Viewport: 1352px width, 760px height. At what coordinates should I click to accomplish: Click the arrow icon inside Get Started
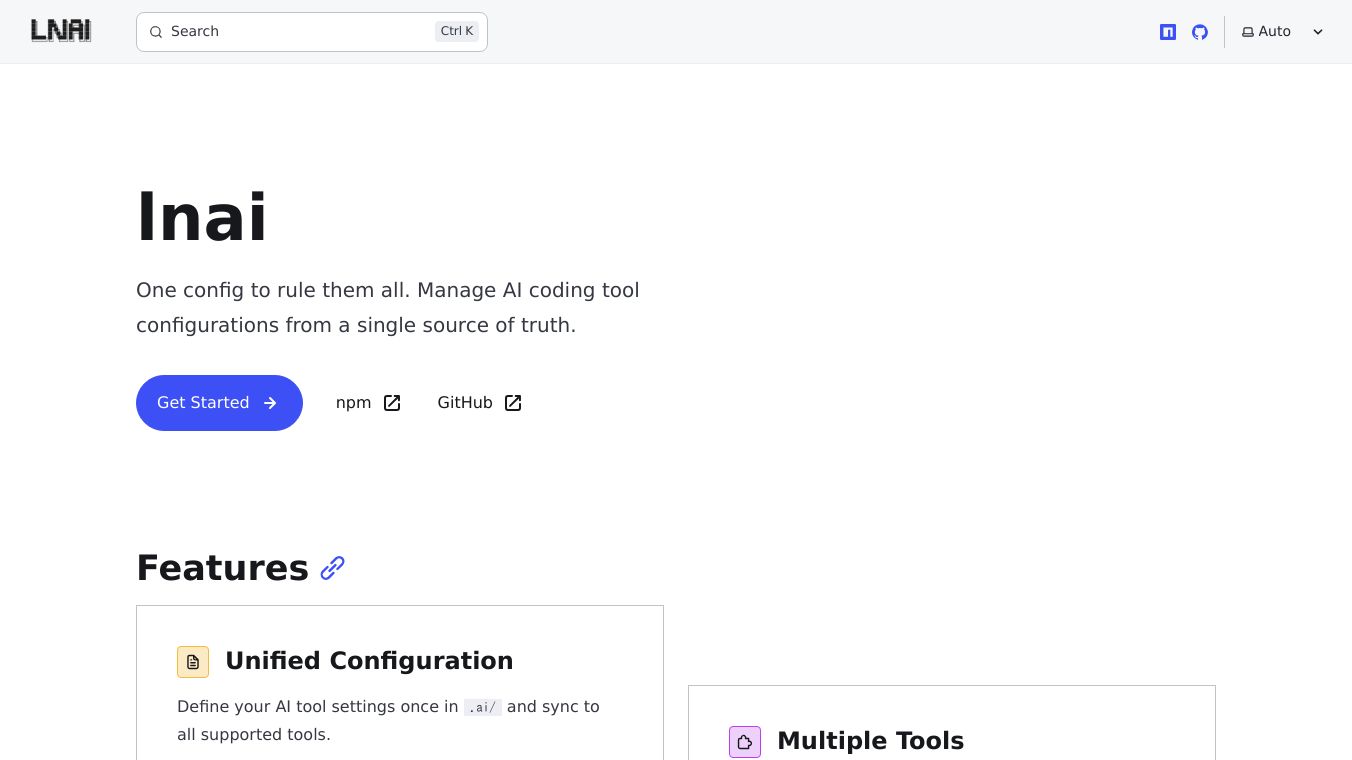pyautogui.click(x=270, y=403)
